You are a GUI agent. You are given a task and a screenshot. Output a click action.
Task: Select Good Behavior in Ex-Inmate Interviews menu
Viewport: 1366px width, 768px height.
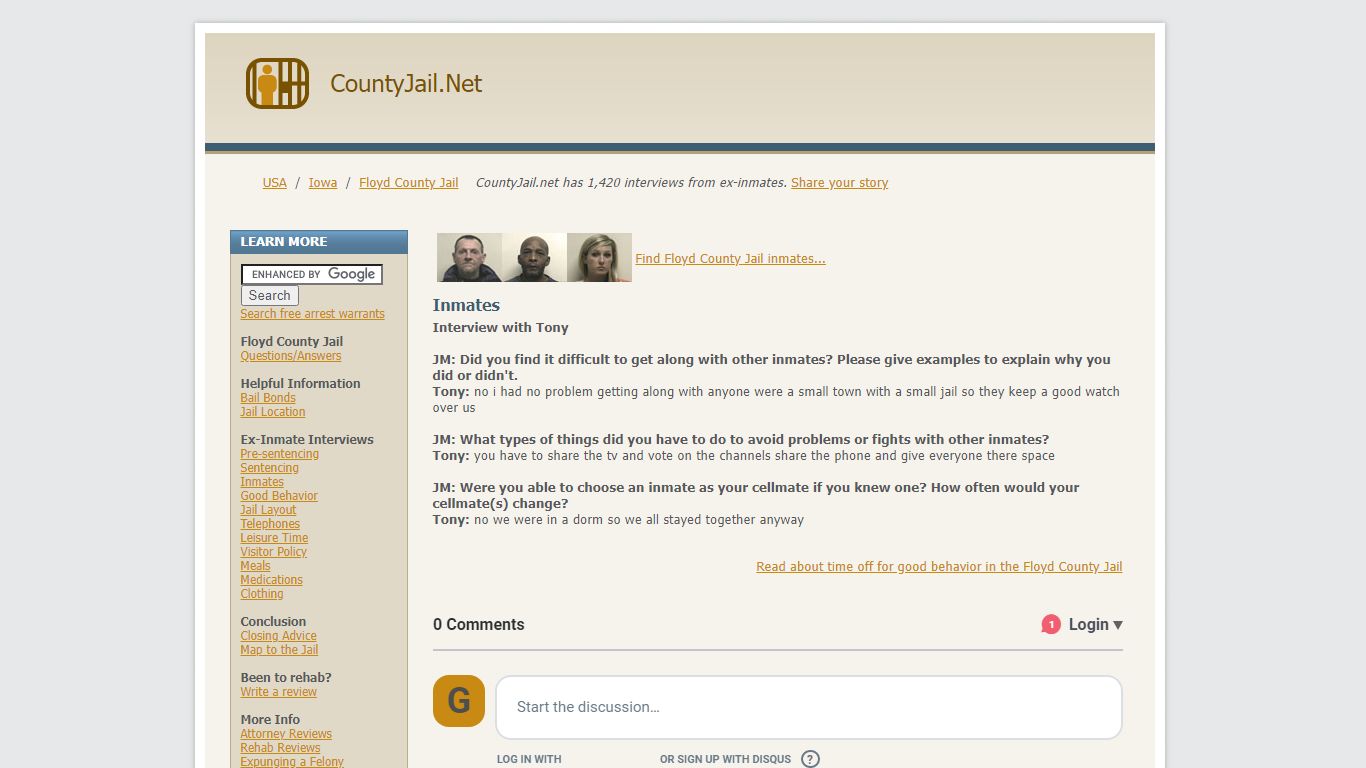(x=279, y=496)
